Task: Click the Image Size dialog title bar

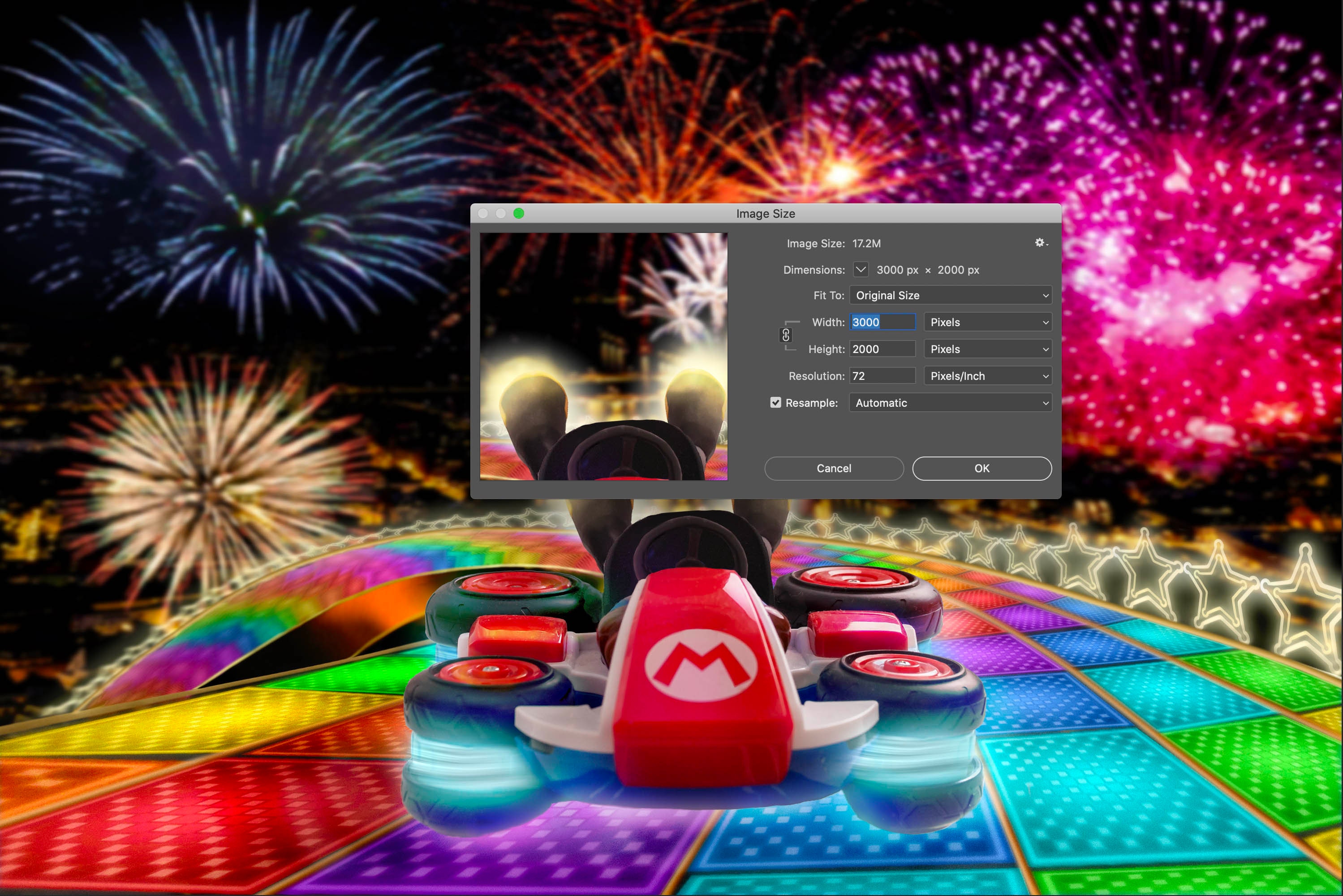Action: pyautogui.click(x=766, y=213)
